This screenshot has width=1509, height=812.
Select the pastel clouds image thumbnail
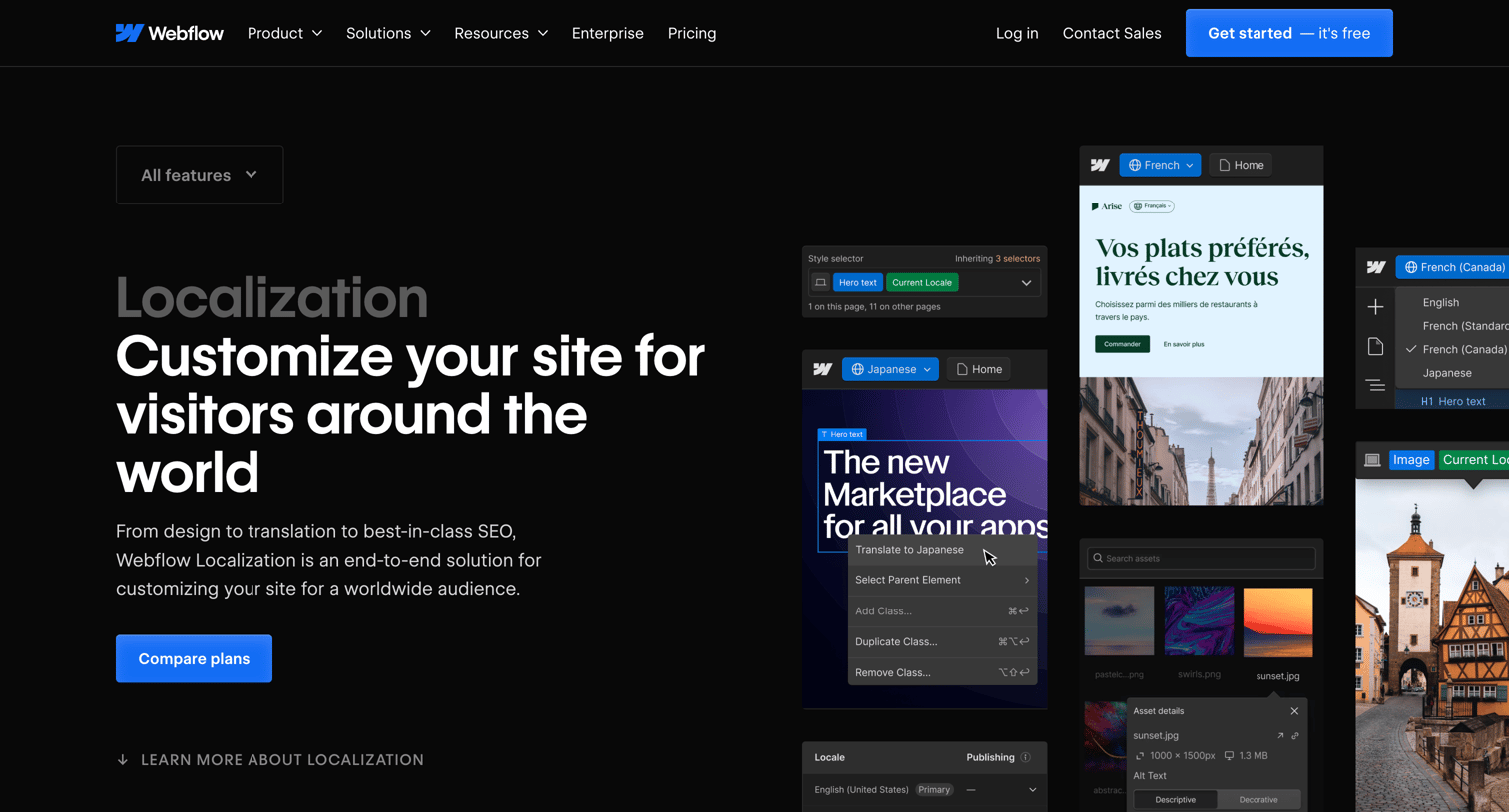point(1119,621)
